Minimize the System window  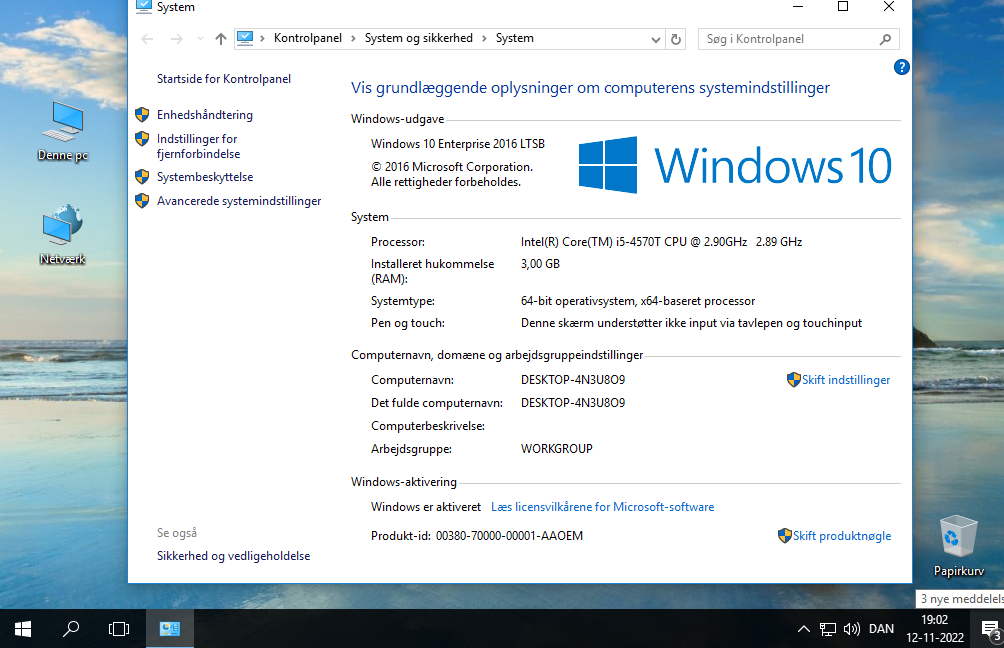coord(798,6)
